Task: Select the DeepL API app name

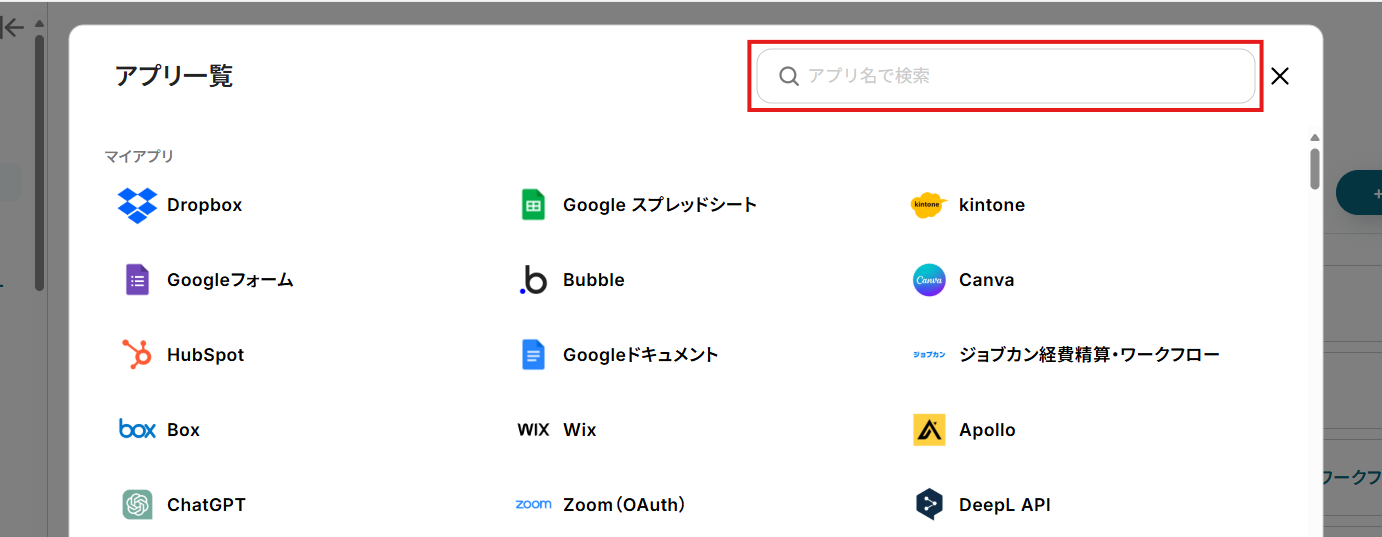Action: (1005, 505)
